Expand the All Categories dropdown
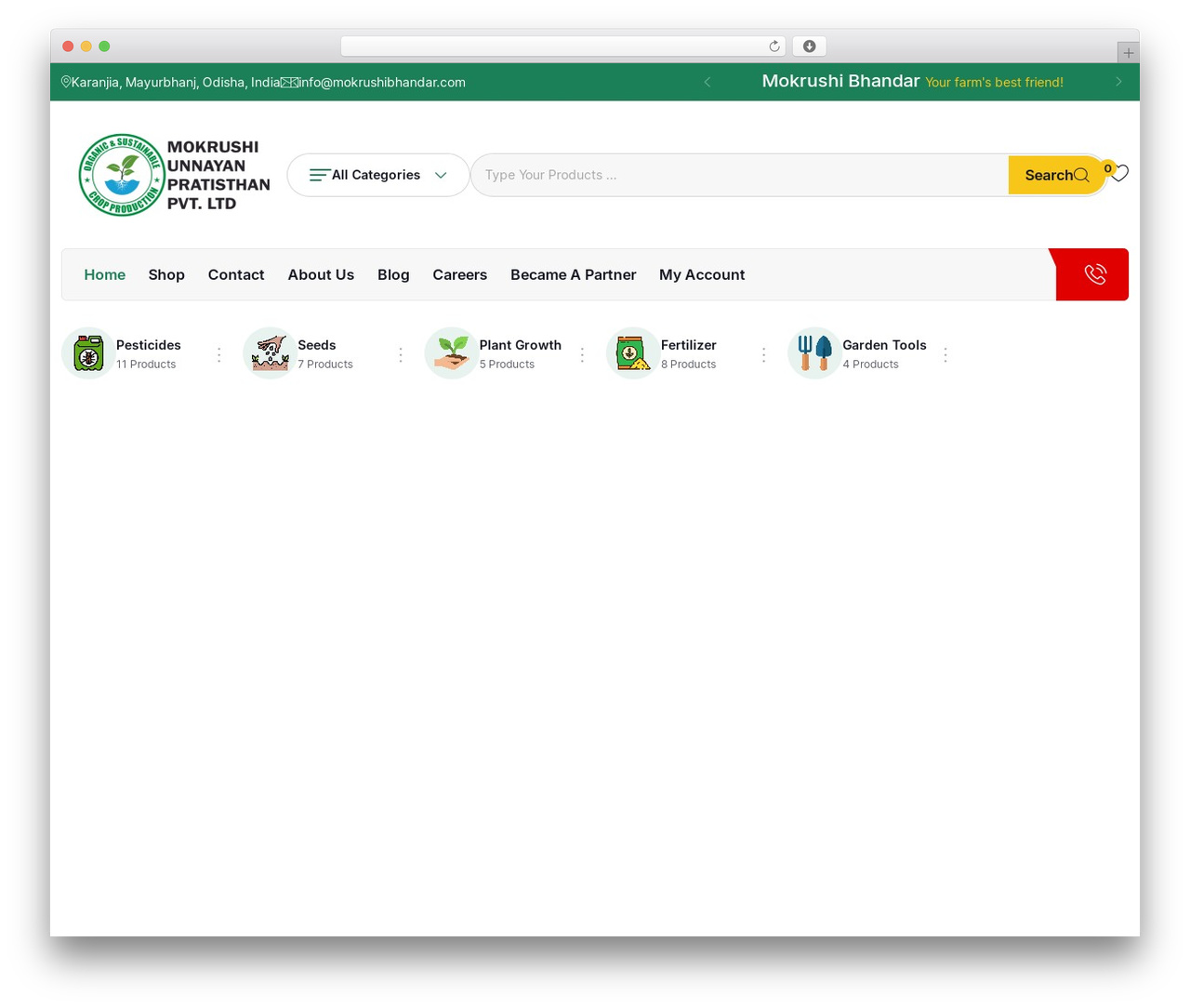The height and width of the screenshot is (1008, 1190). coord(378,175)
